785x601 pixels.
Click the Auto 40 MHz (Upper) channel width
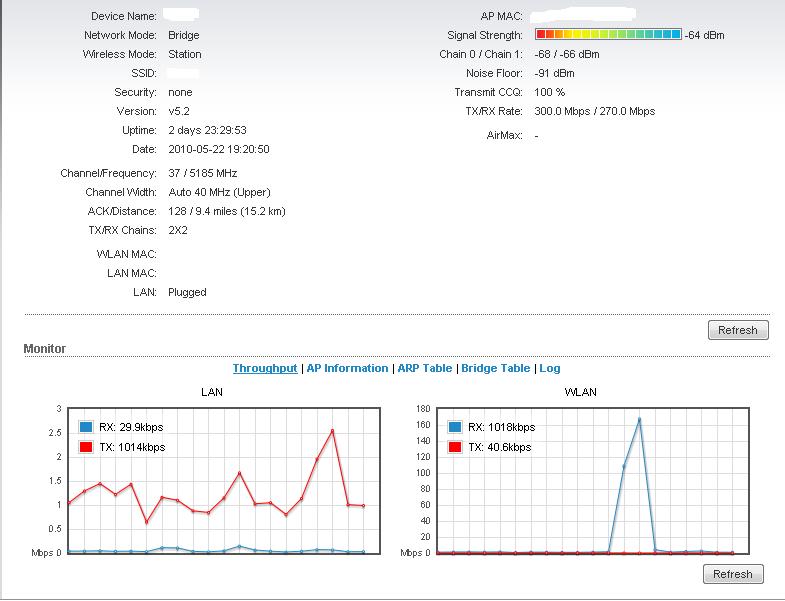point(219,192)
